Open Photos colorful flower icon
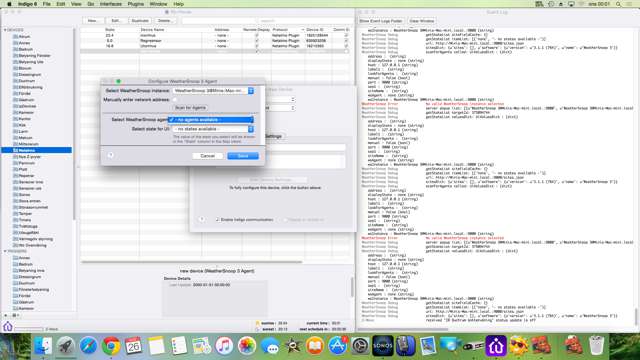The height and width of the screenshot is (360, 640). [x=247, y=346]
